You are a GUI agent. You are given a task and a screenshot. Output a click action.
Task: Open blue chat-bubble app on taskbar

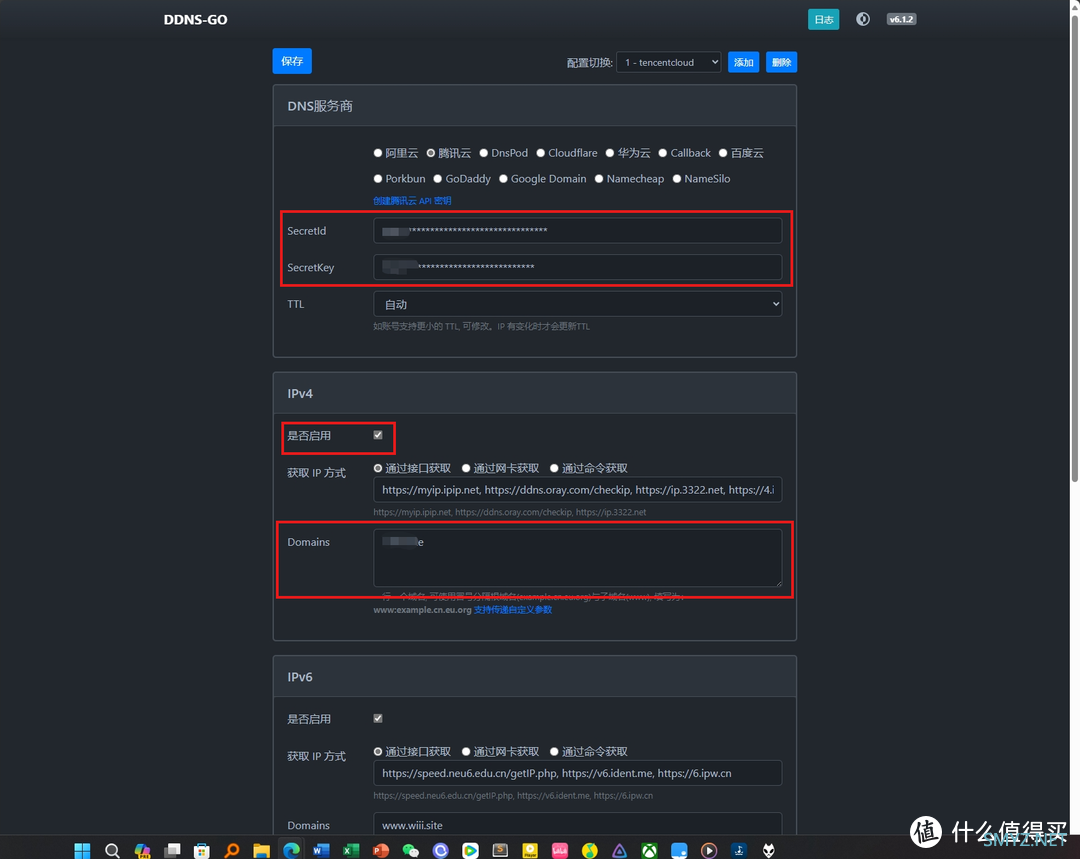pyautogui.click(x=679, y=850)
